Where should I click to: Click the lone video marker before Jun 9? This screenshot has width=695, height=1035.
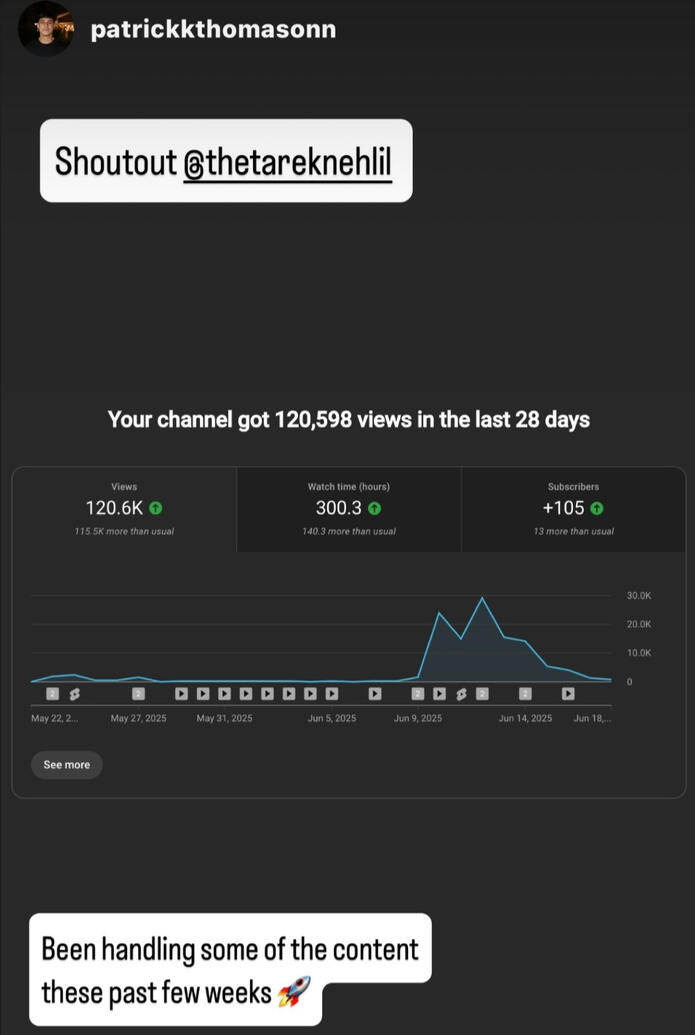(x=374, y=693)
